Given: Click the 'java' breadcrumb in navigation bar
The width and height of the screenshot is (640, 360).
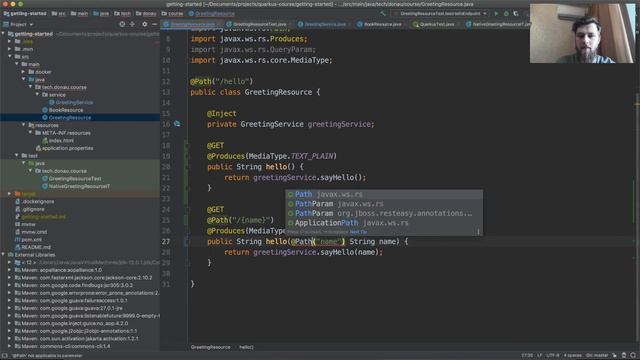Looking at the screenshot, I should click(x=101, y=13).
